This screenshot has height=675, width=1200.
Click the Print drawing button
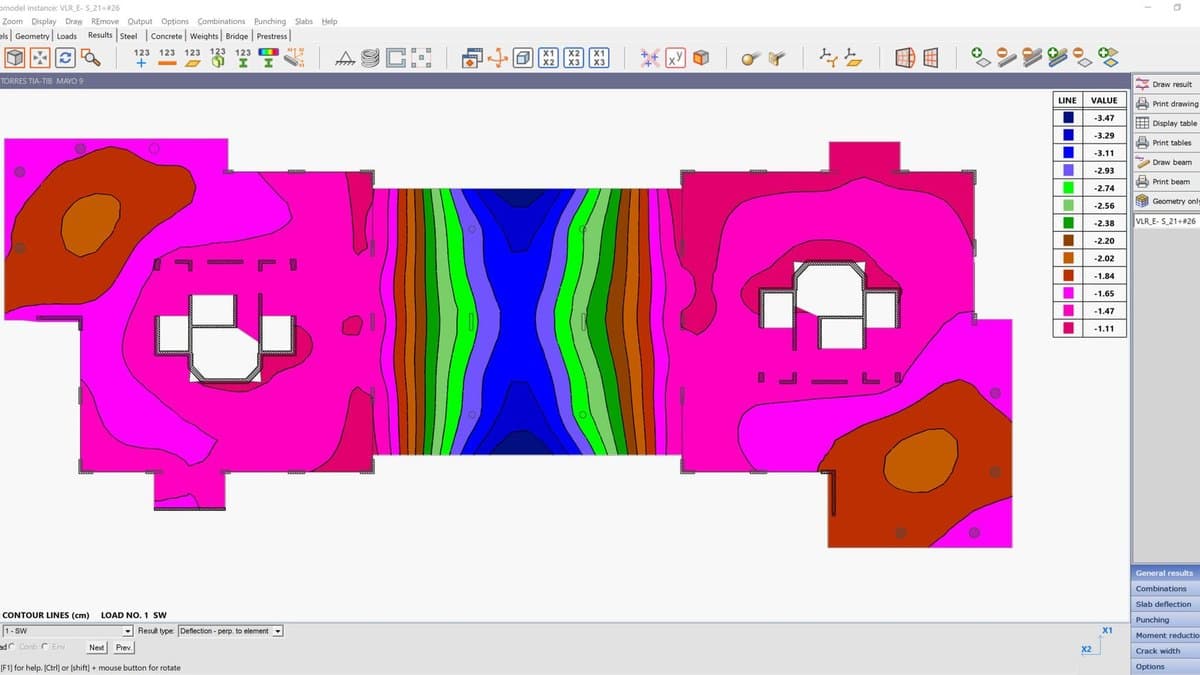pyautogui.click(x=1166, y=104)
